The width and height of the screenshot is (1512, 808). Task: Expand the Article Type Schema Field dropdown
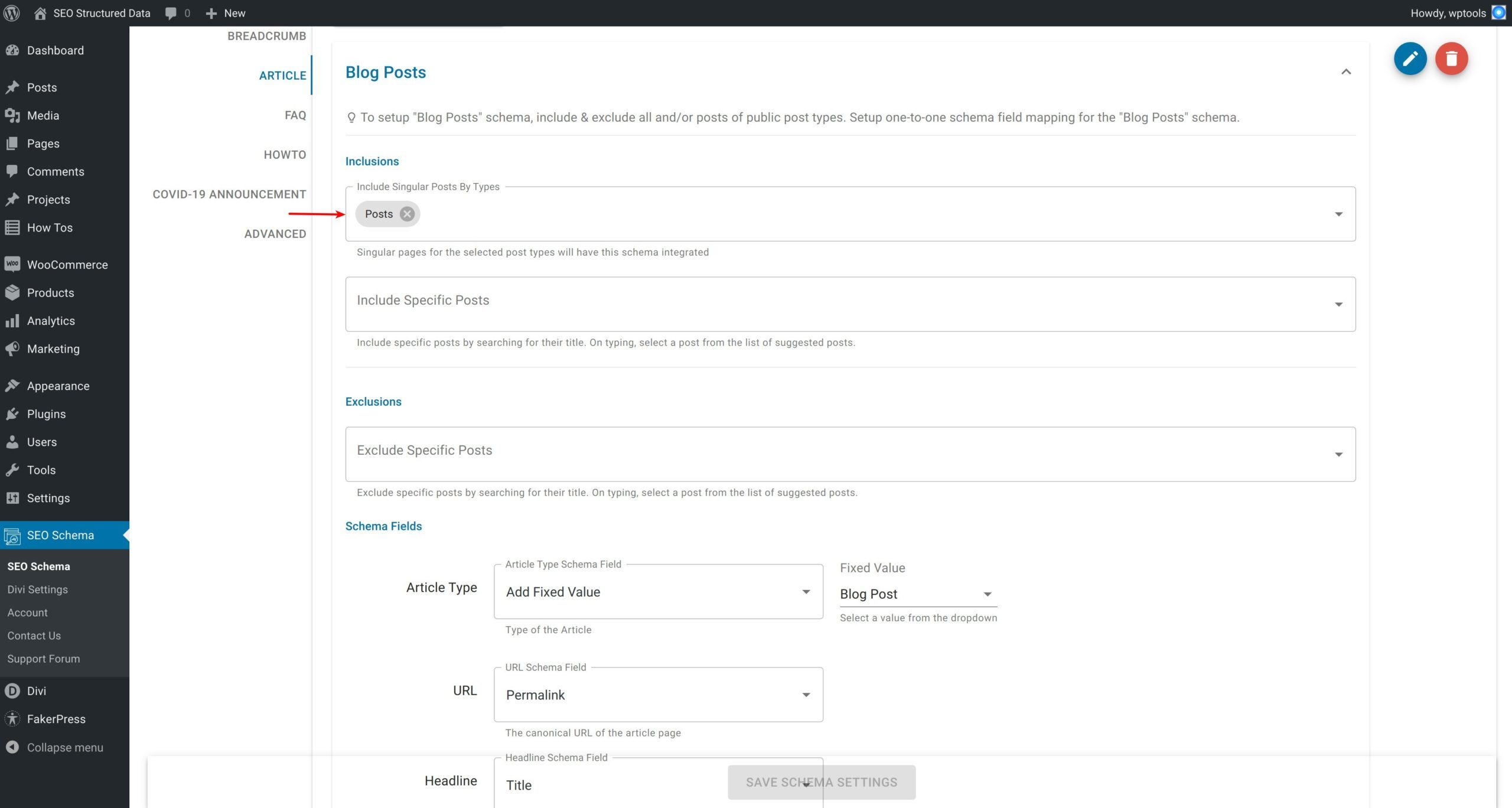(x=805, y=591)
